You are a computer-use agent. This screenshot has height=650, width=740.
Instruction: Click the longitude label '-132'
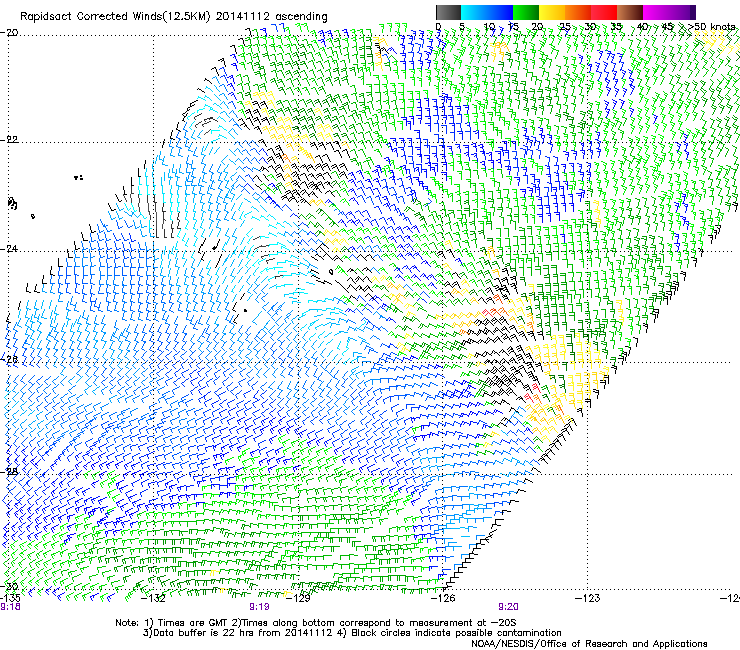153,599
